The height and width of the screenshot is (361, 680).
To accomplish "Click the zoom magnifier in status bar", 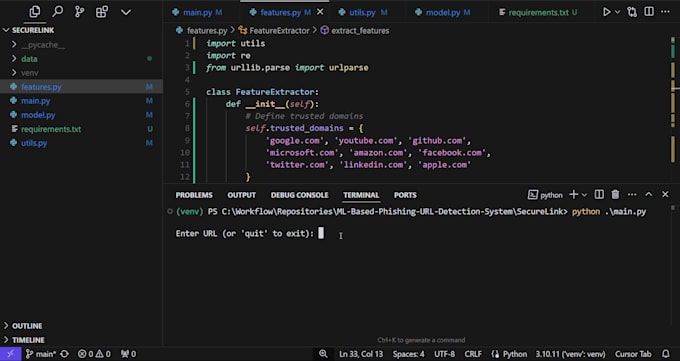I will [323, 354].
